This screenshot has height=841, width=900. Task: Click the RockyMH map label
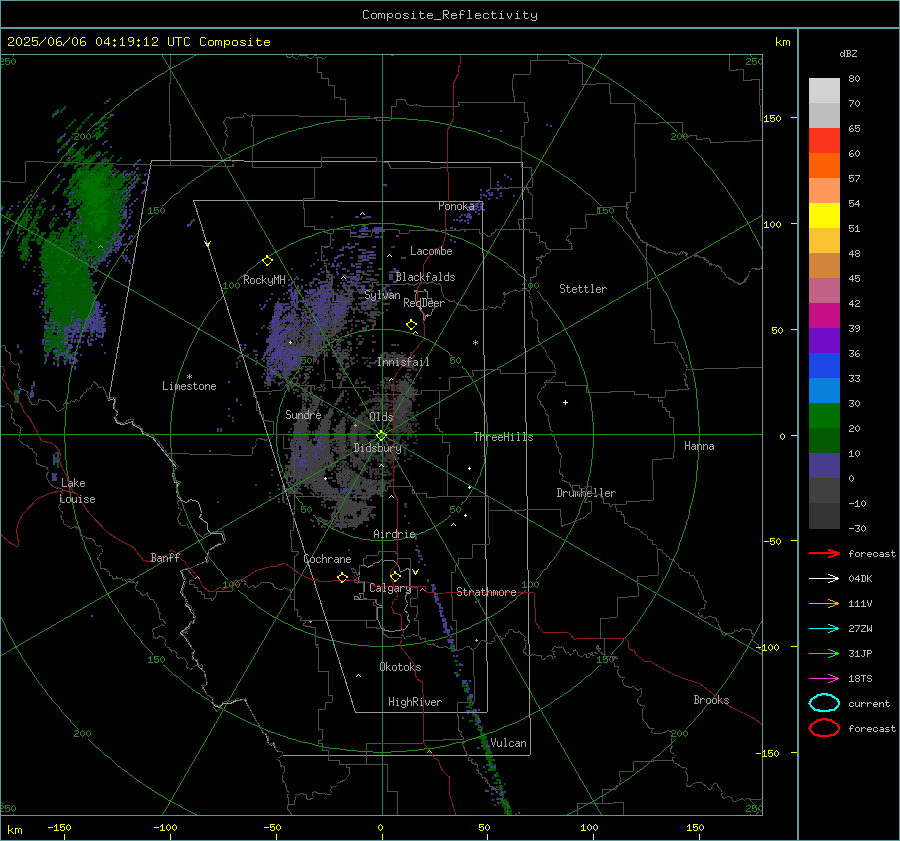(x=264, y=280)
